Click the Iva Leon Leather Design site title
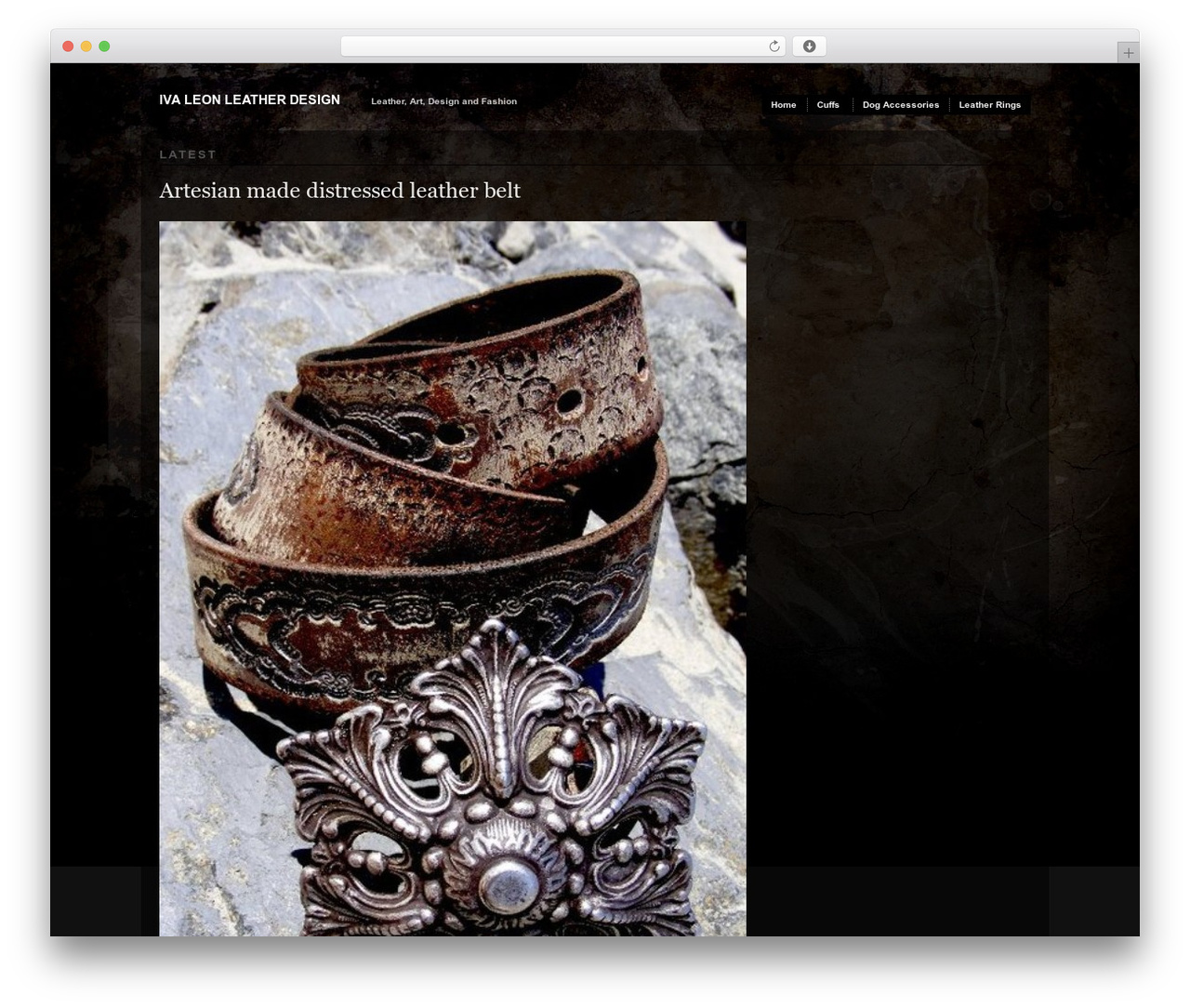 pyautogui.click(x=249, y=99)
